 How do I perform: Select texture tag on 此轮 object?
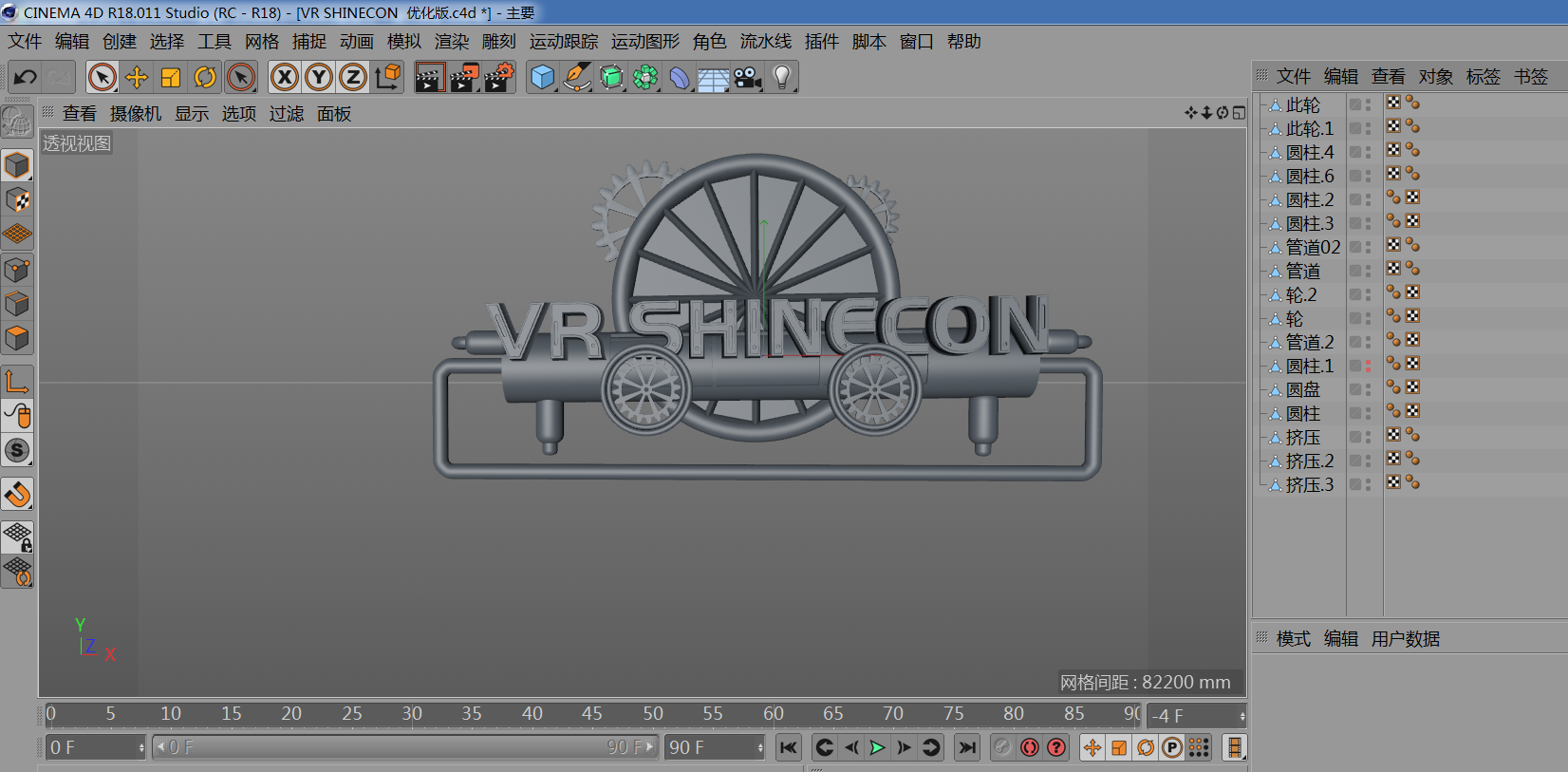(1393, 103)
